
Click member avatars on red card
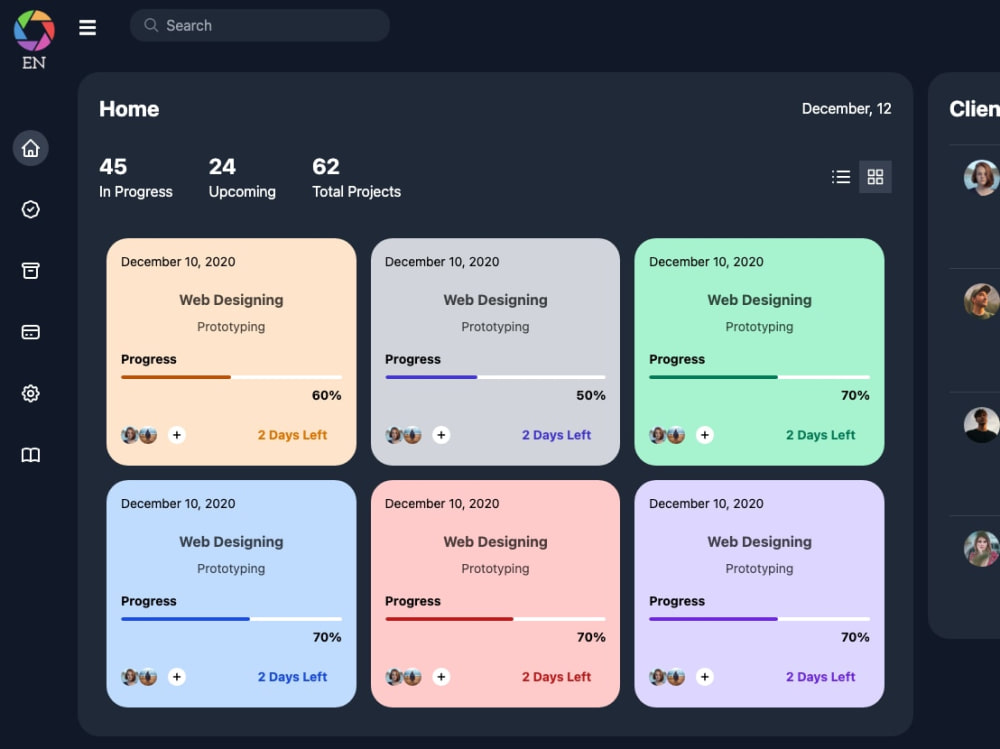coord(403,677)
